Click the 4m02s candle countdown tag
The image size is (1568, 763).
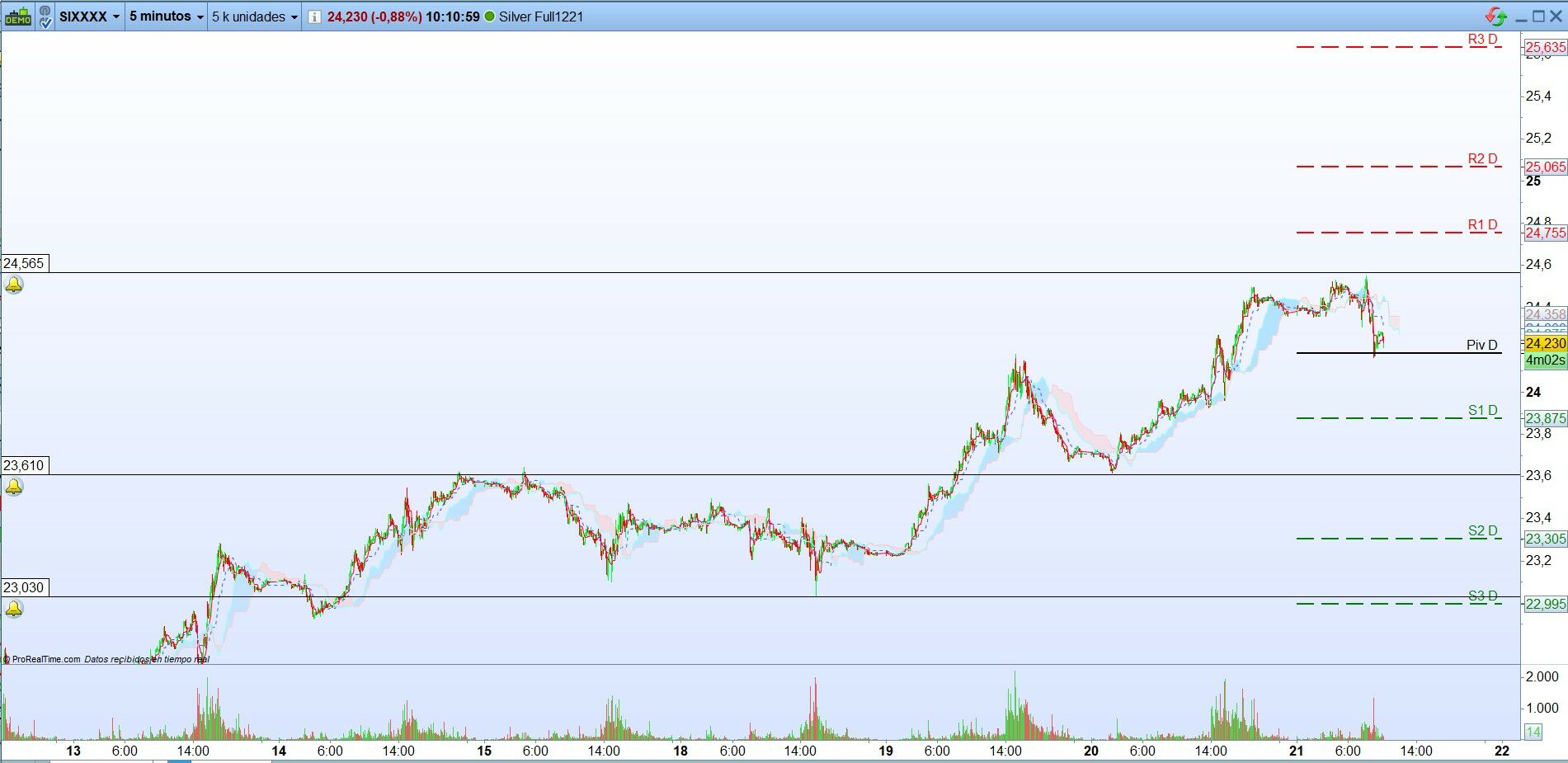coord(1545,360)
